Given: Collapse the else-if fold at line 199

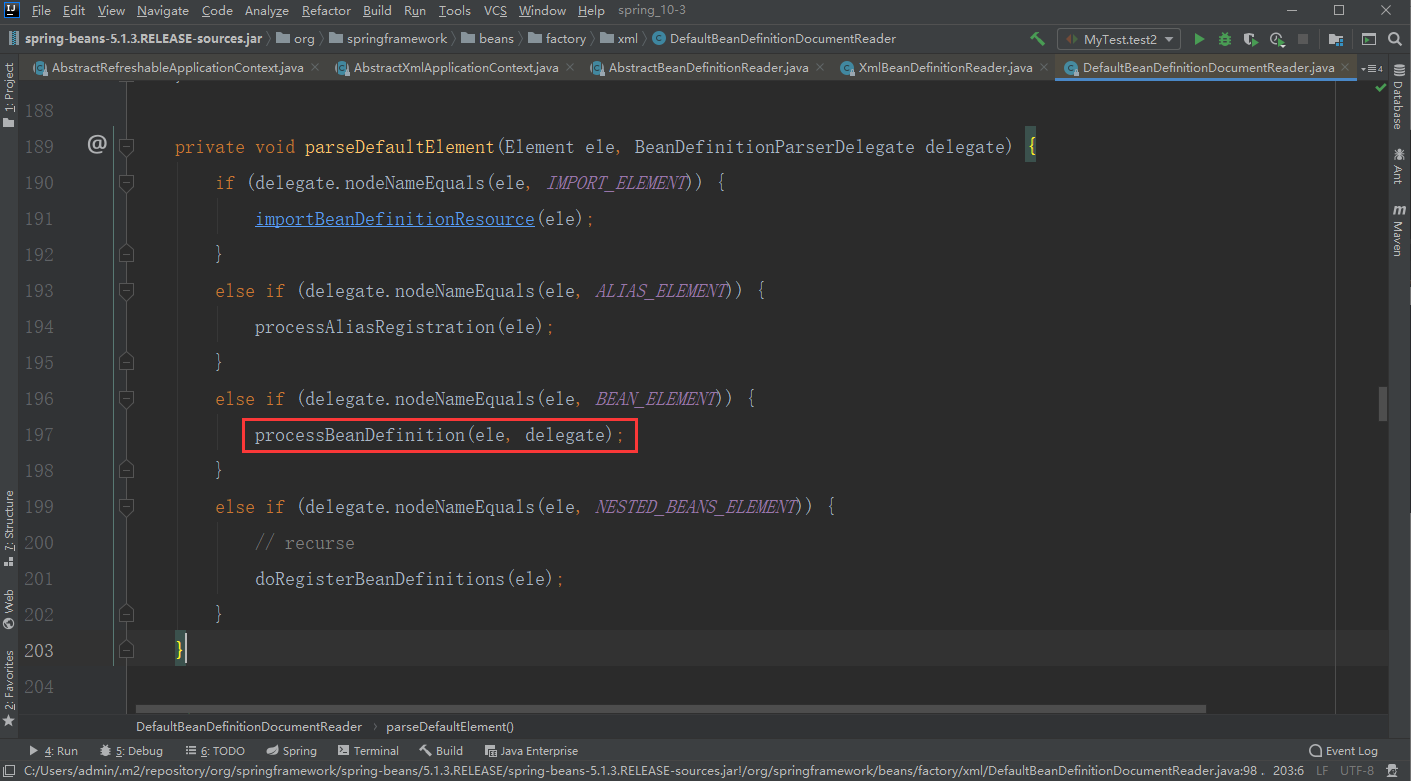Looking at the screenshot, I should (x=126, y=507).
